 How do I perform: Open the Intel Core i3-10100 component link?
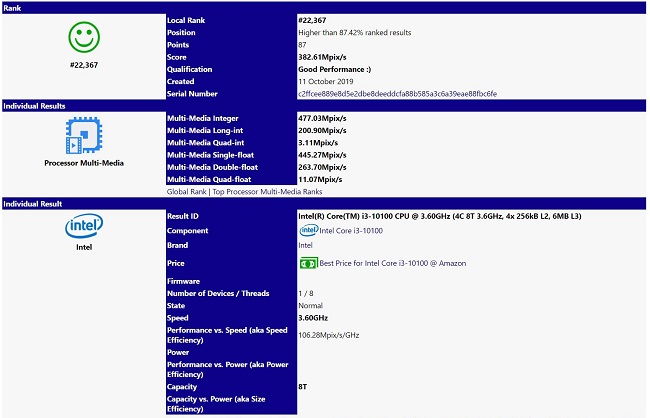[351, 231]
